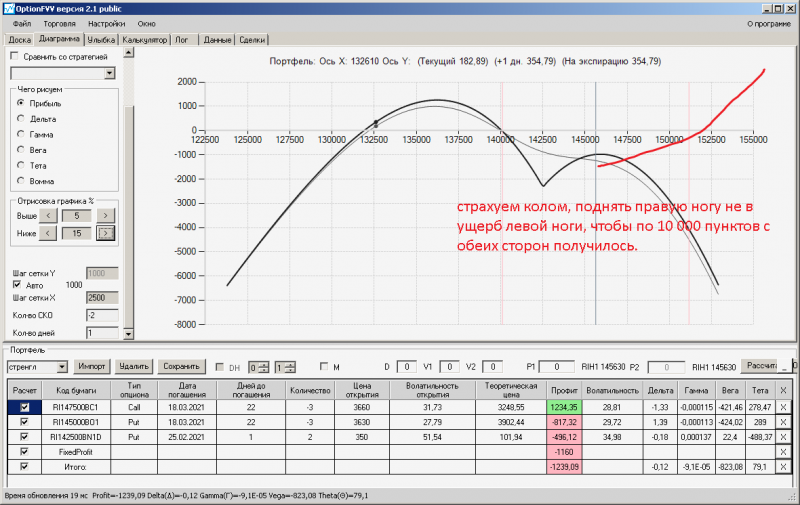Uncheck the Расчет box for Итого

click(24, 466)
